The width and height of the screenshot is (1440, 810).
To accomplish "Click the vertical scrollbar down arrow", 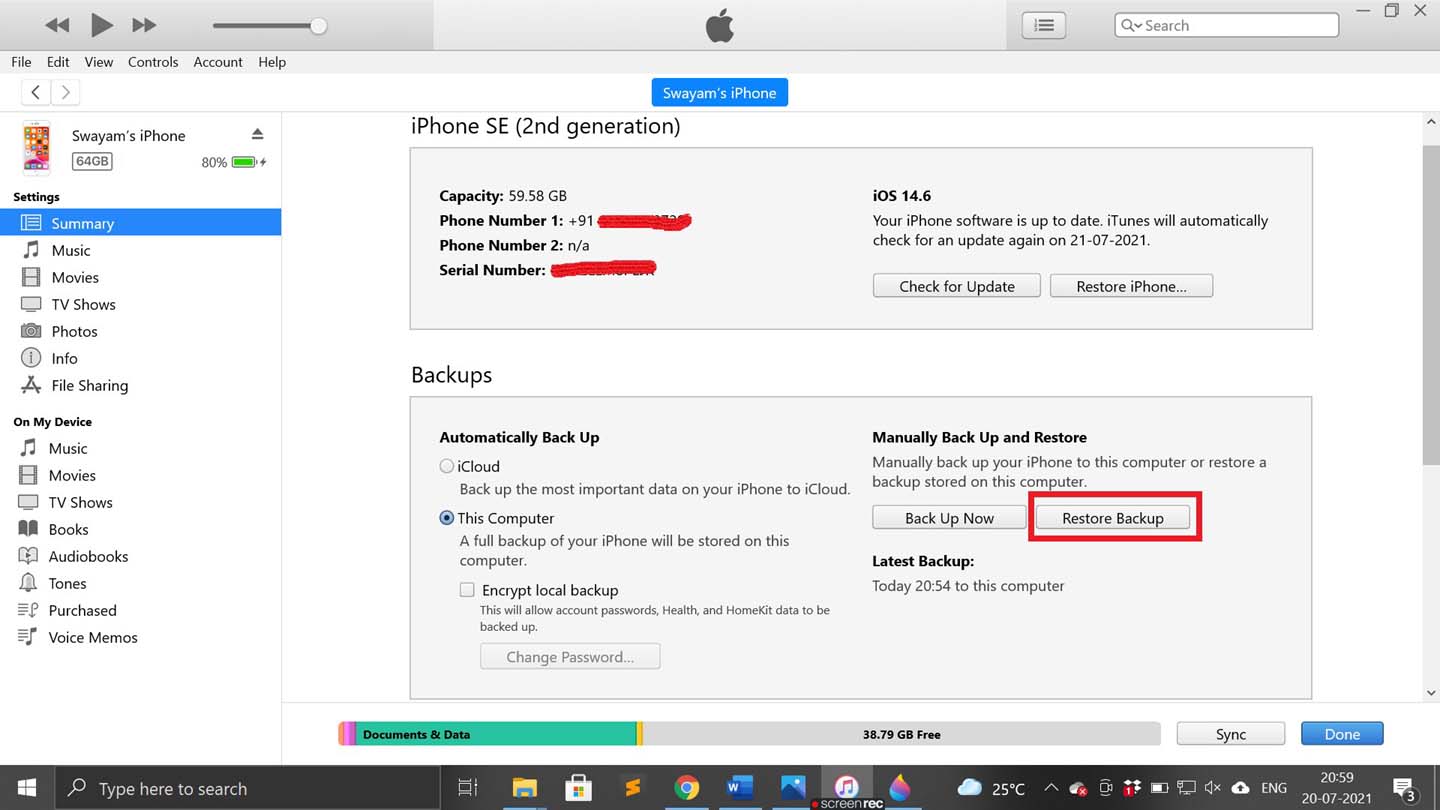I will point(1431,692).
